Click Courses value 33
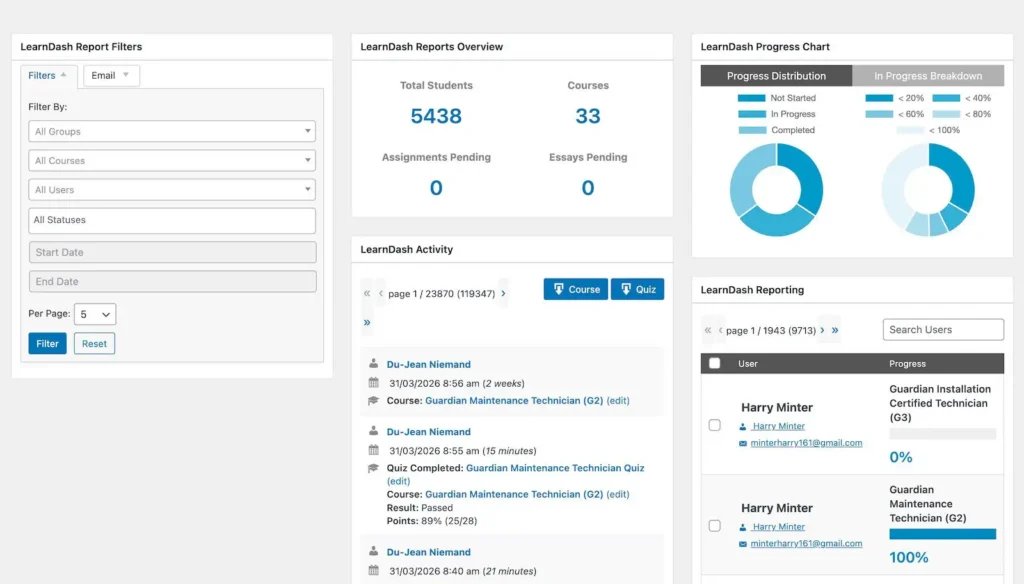This screenshot has height=584, width=1024. pos(588,116)
